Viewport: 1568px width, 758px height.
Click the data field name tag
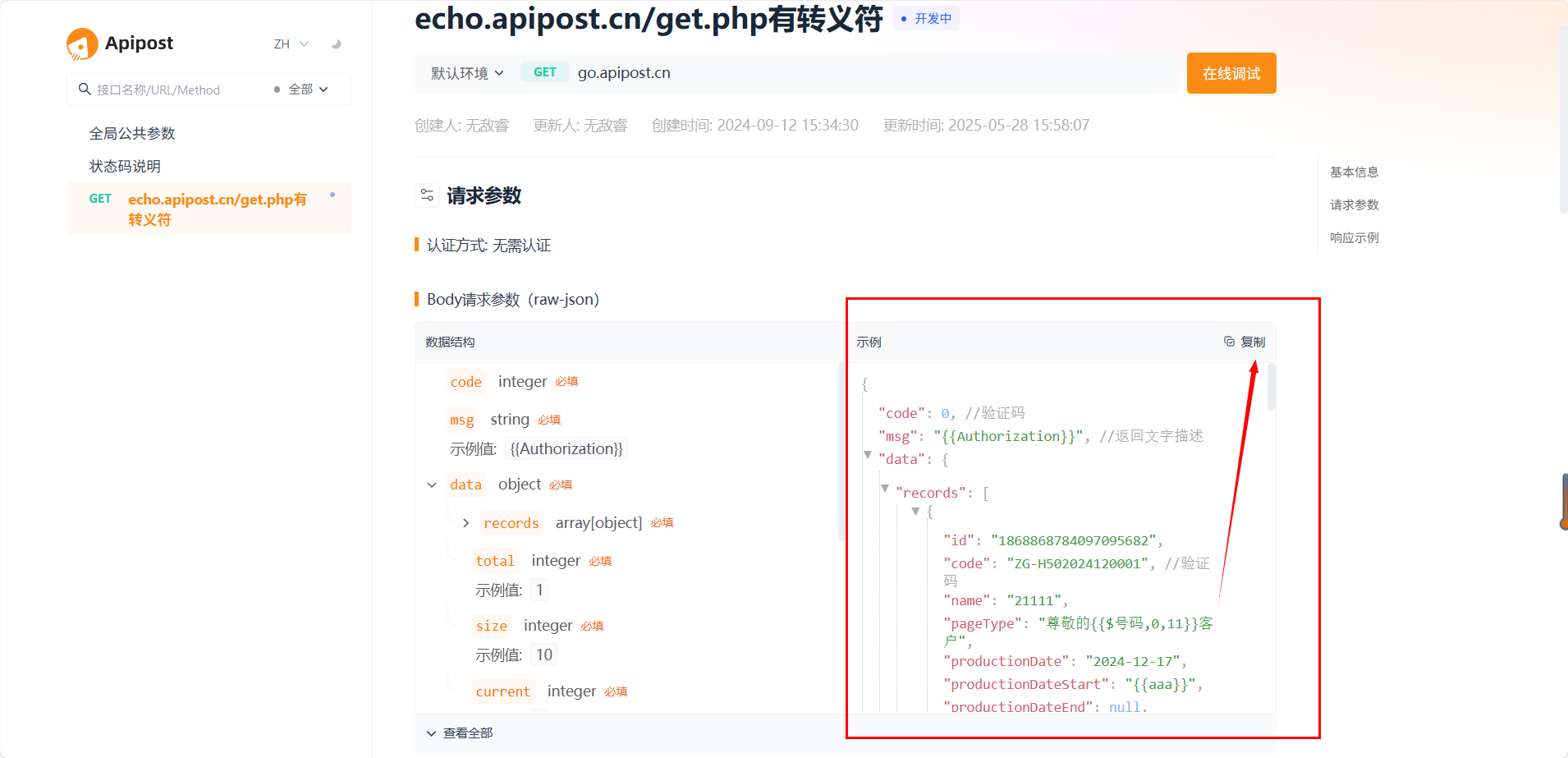pos(465,485)
